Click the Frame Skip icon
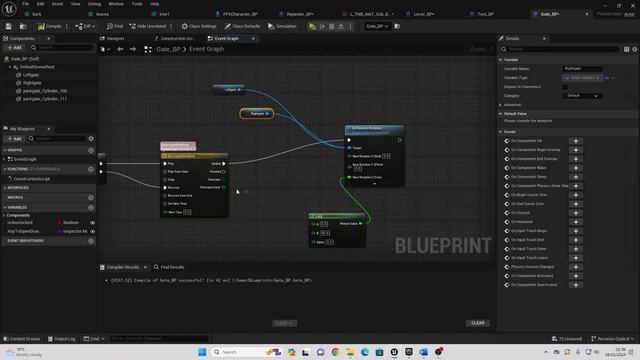Image resolution: width=640 pixels, height=360 pixels. (x=322, y=26)
